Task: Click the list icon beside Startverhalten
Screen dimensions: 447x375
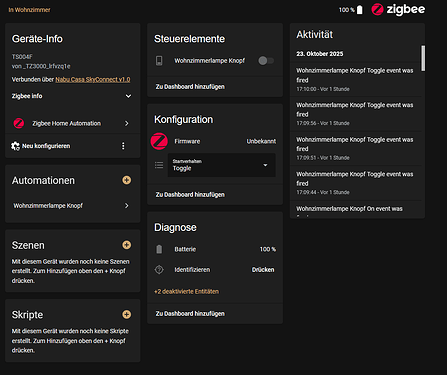Action: tap(159, 165)
